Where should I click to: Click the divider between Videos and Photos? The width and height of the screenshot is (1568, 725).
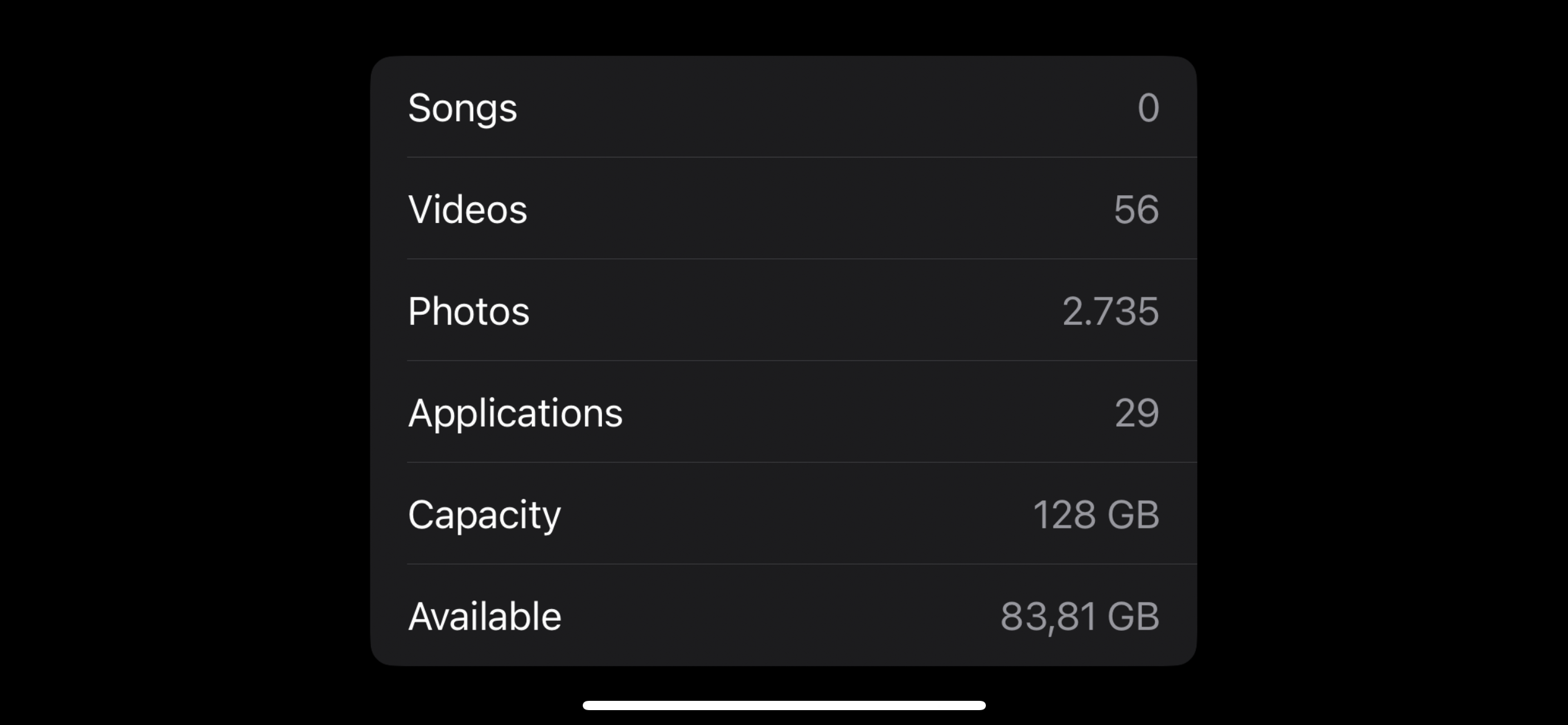802,259
